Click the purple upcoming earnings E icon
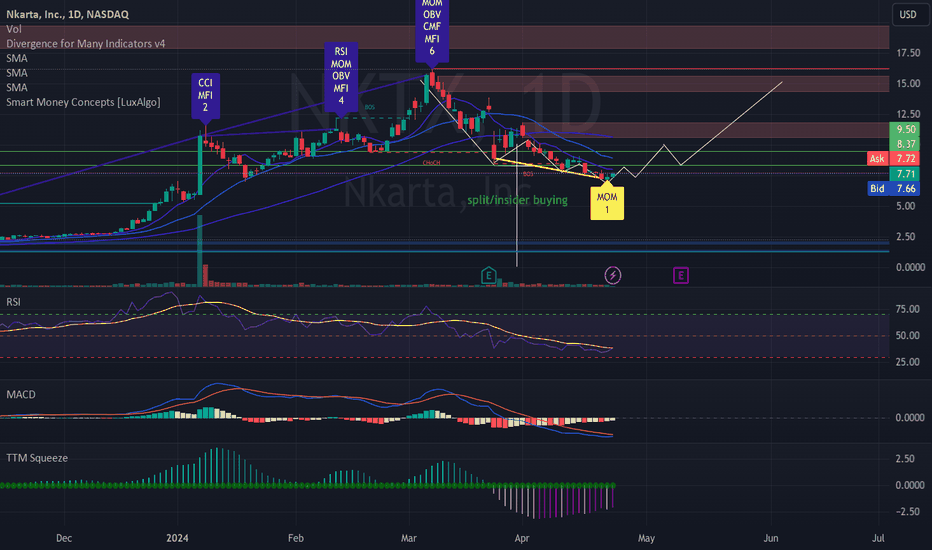The width and height of the screenshot is (932, 550). pos(681,275)
